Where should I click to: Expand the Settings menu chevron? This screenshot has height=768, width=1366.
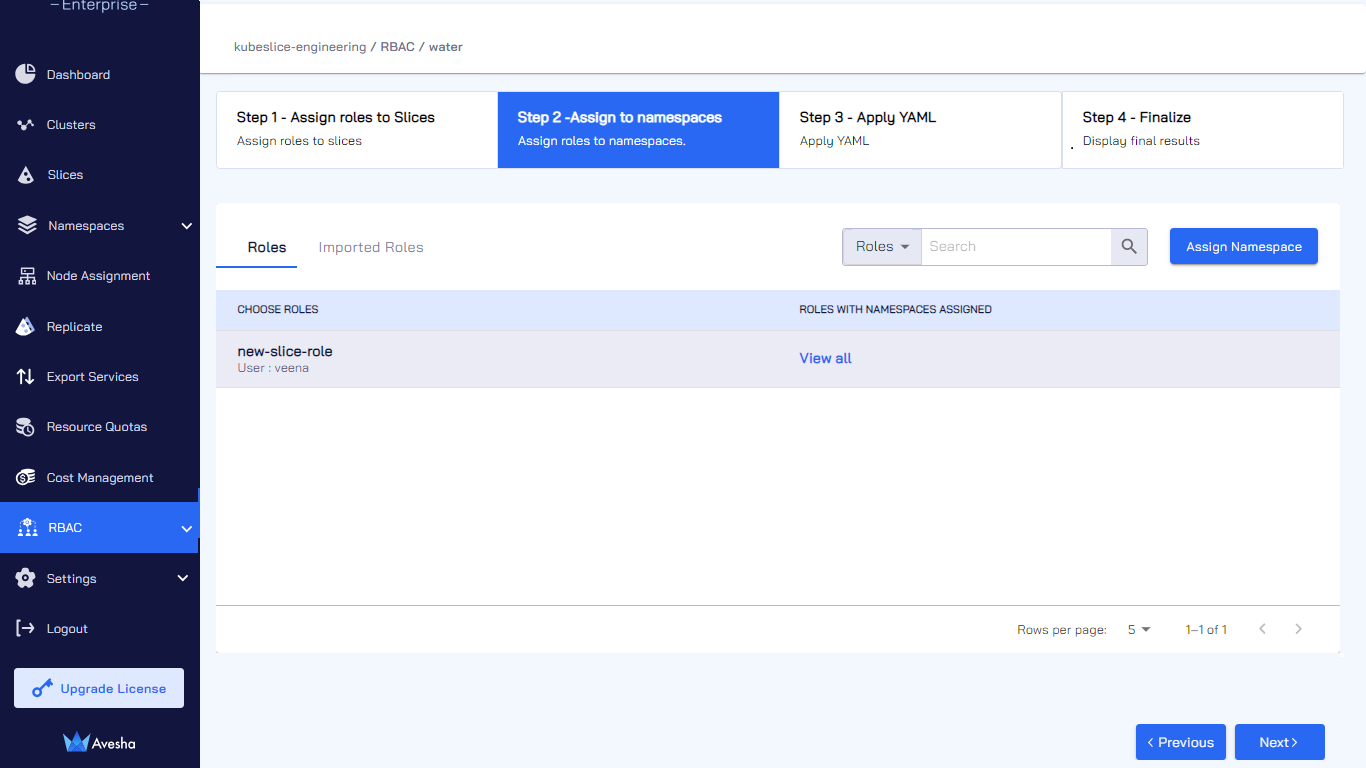[x=183, y=578]
